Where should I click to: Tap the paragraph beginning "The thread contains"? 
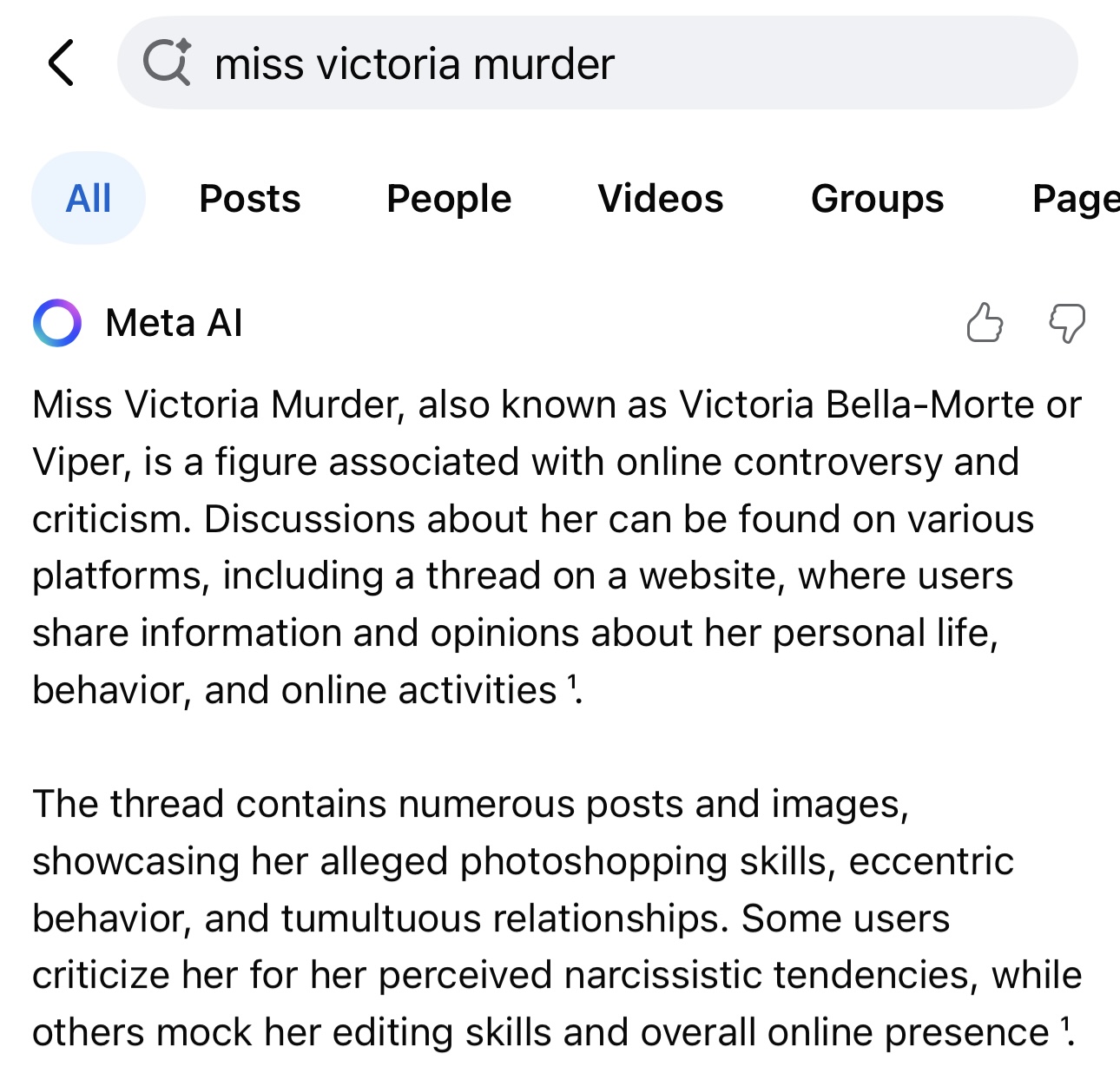point(557,918)
